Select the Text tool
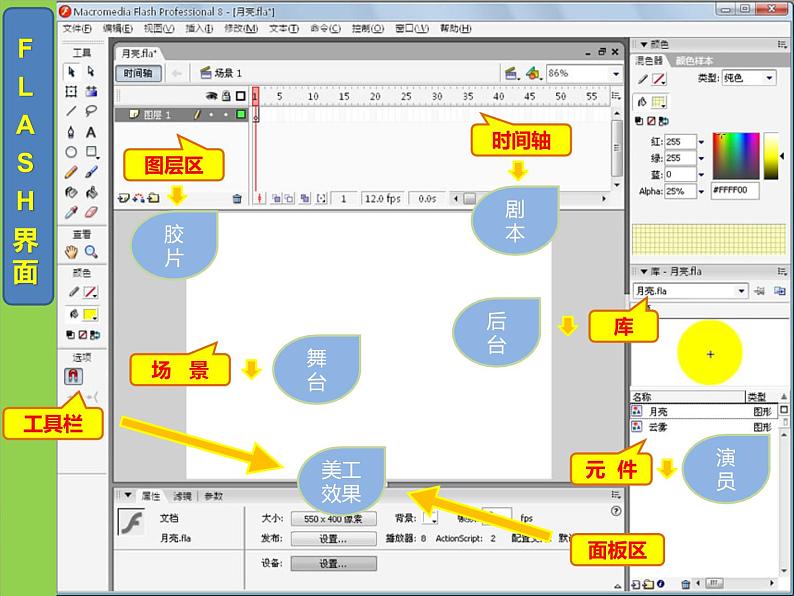This screenshot has width=794, height=596. (x=91, y=132)
